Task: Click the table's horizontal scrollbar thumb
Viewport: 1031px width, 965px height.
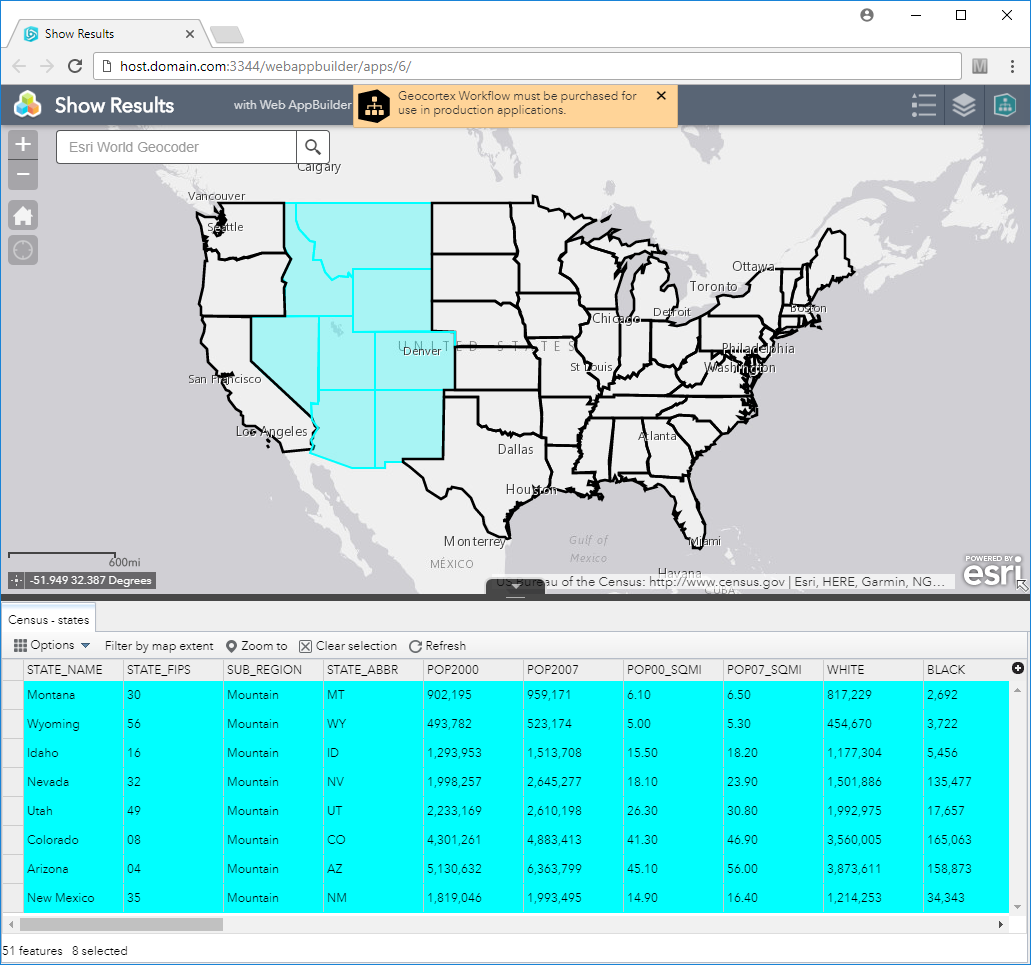Action: pos(121,925)
